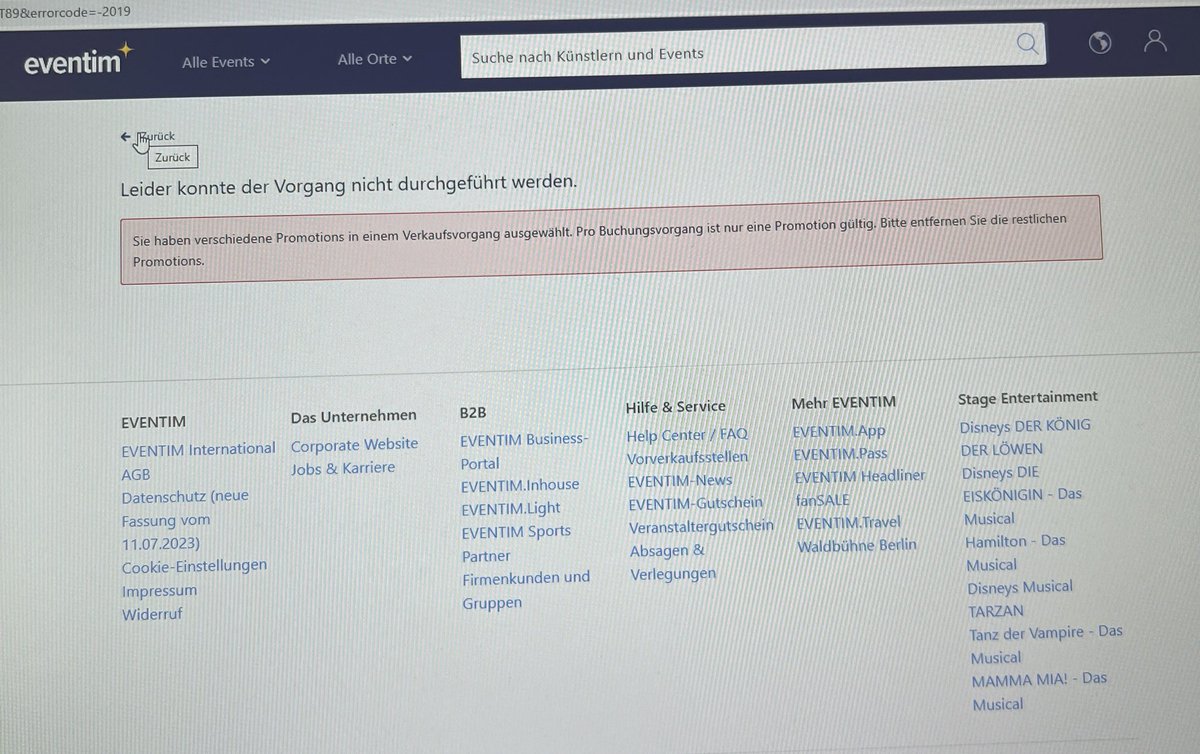Expand the Alle Orte dropdown
This screenshot has height=754, width=1200.
[375, 59]
